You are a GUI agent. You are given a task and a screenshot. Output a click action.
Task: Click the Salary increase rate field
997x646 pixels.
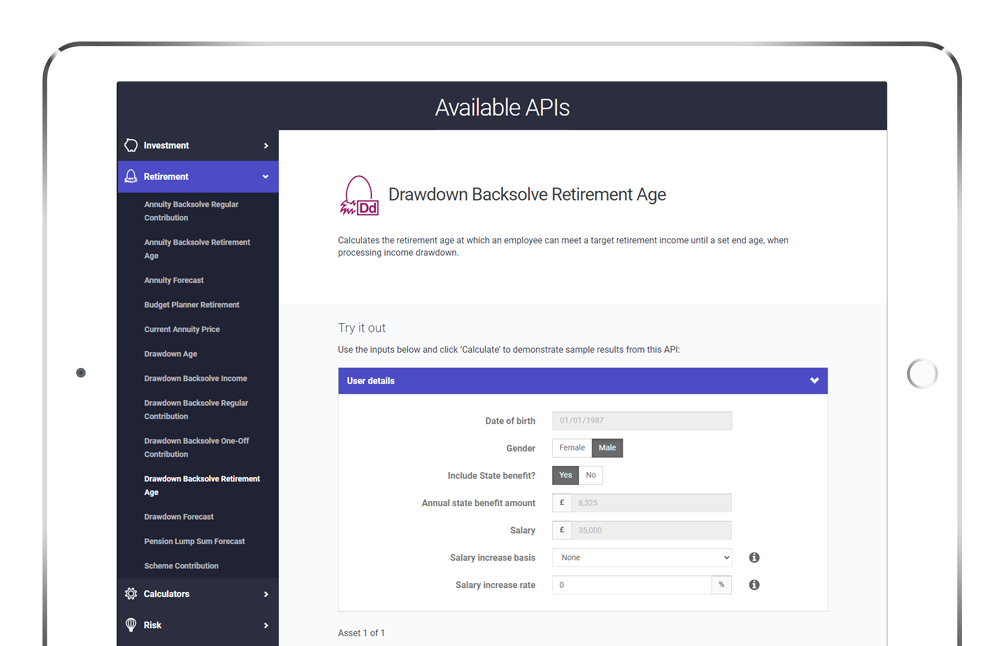(631, 585)
